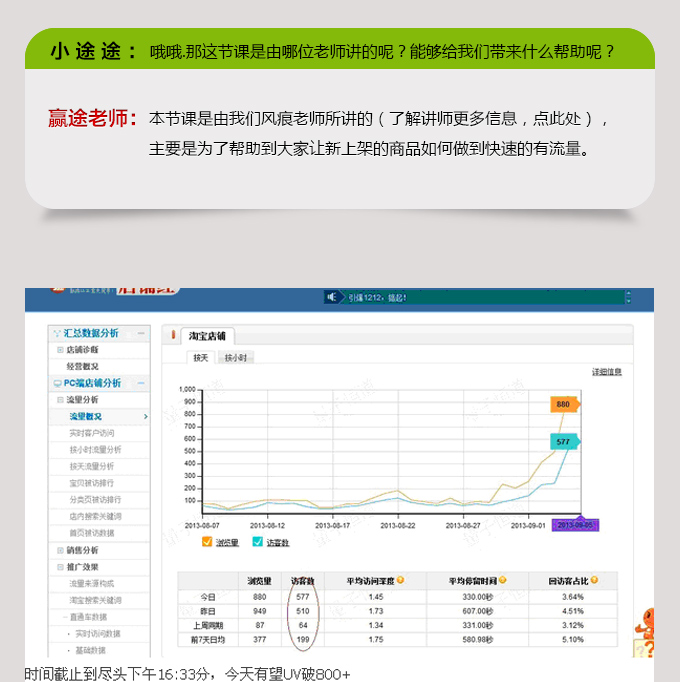Viewport: 680px width, 682px height.
Task: Click the purple 2013-09-05 date marker
Action: point(575,525)
